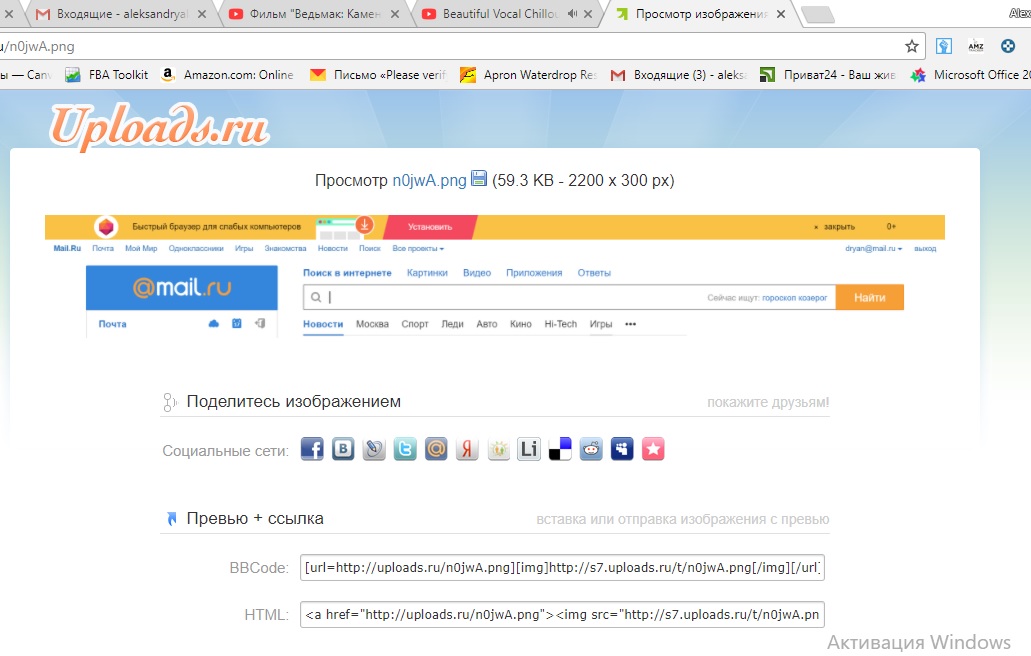
Task: Share image on Delicious
Action: [x=560, y=449]
